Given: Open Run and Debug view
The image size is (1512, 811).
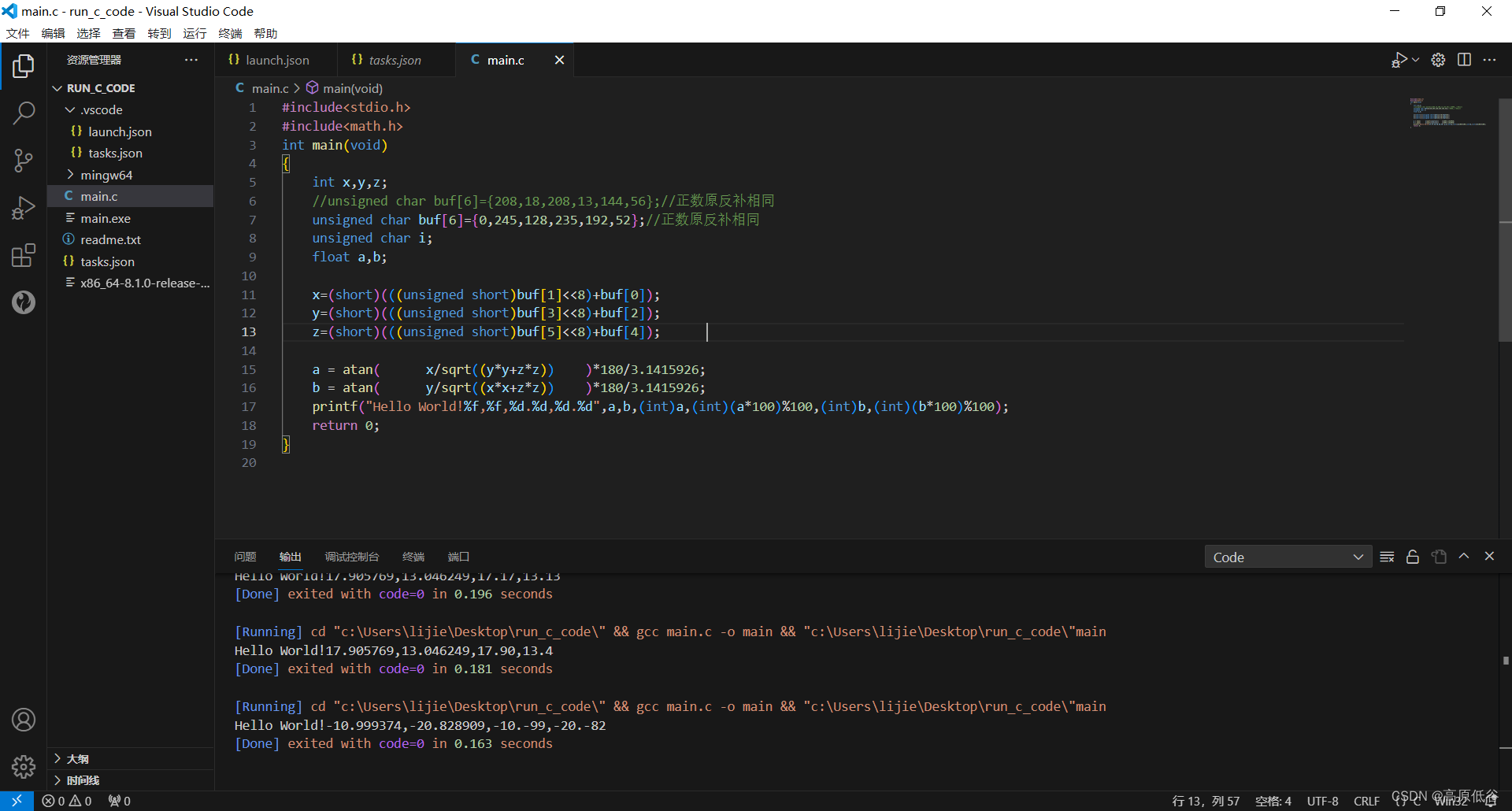Looking at the screenshot, I should click(24, 208).
